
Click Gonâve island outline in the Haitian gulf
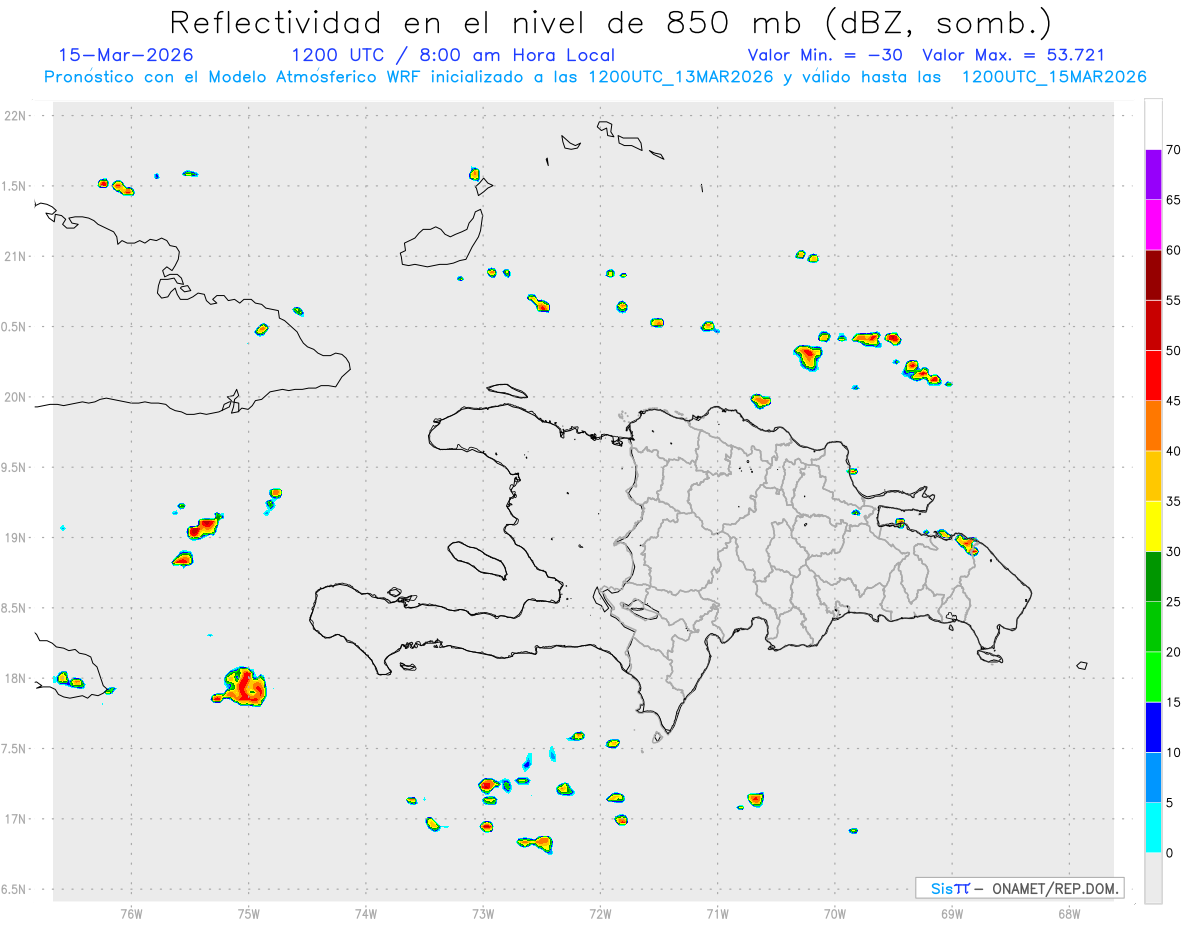[476, 560]
